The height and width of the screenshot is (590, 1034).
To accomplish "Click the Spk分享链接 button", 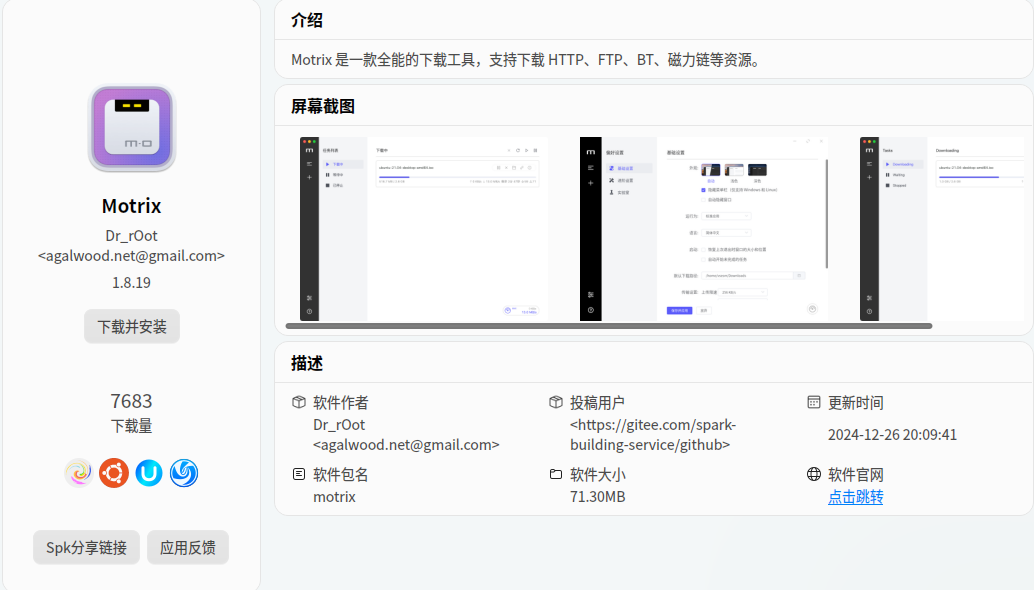I will tap(86, 547).
